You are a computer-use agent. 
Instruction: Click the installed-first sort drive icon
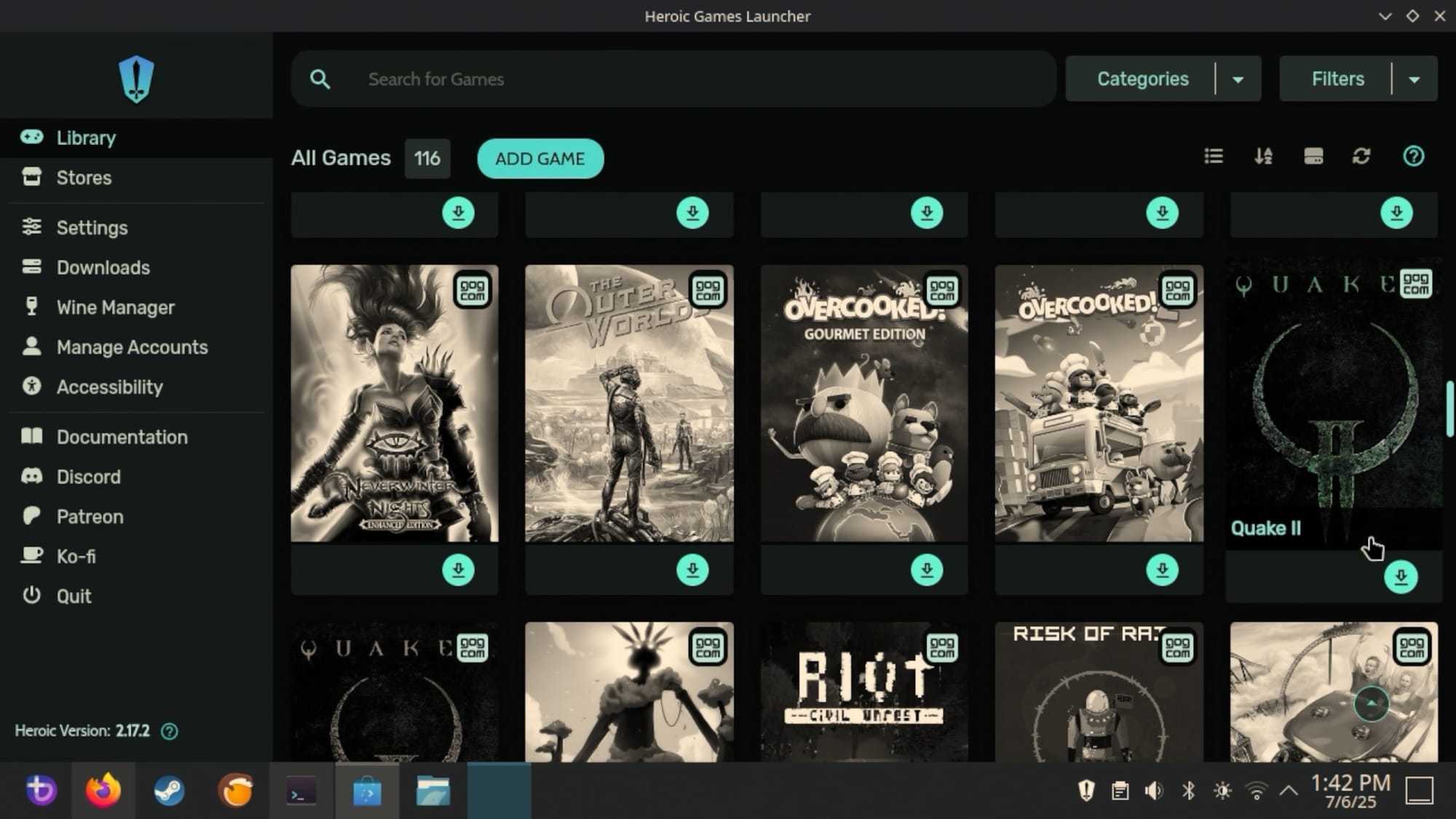(x=1313, y=156)
